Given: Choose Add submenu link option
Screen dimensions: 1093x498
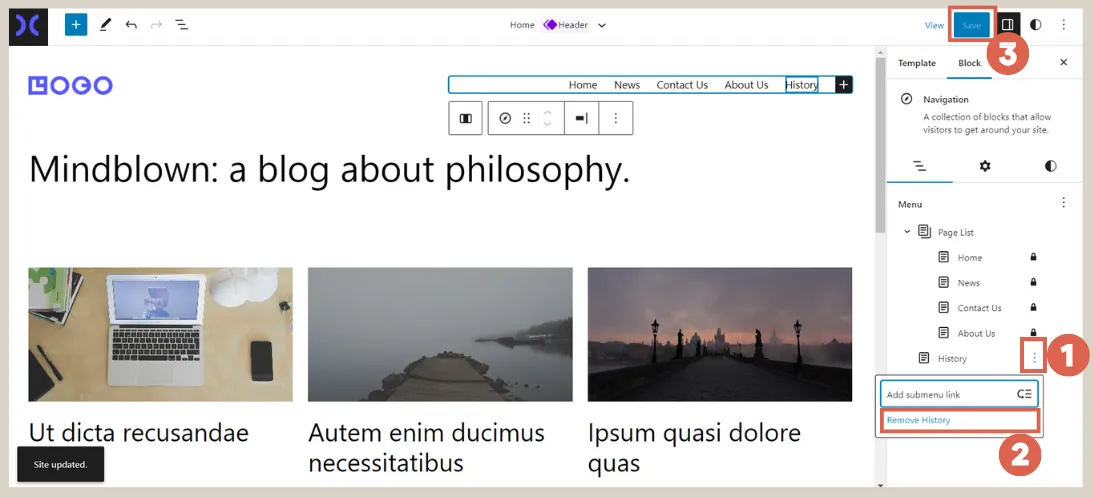Looking at the screenshot, I should pos(959,394).
